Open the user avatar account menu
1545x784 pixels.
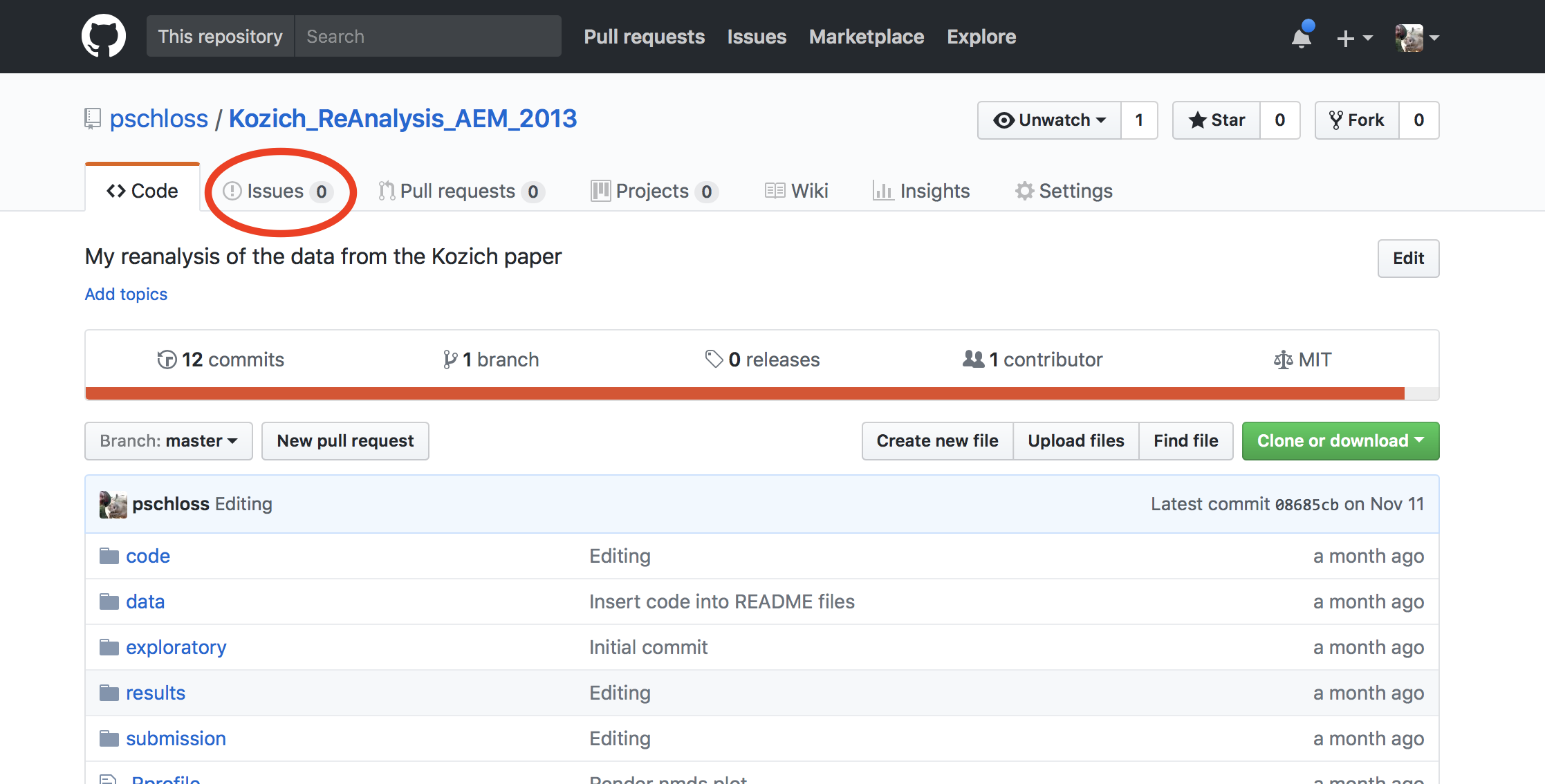[1417, 38]
